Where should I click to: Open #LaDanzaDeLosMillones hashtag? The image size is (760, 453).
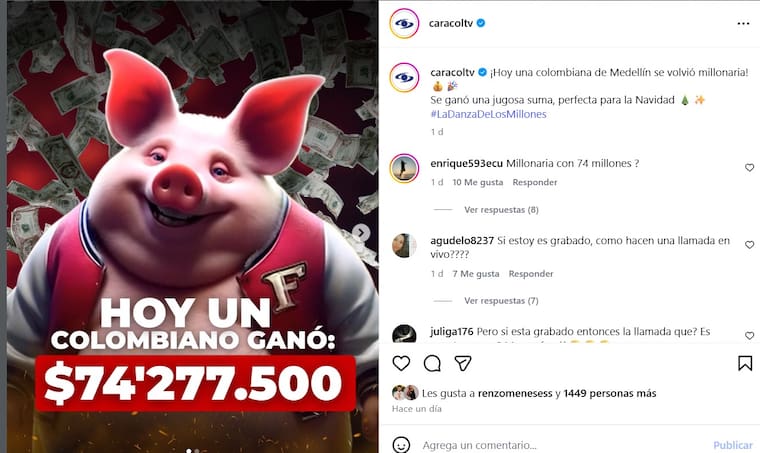tap(488, 114)
